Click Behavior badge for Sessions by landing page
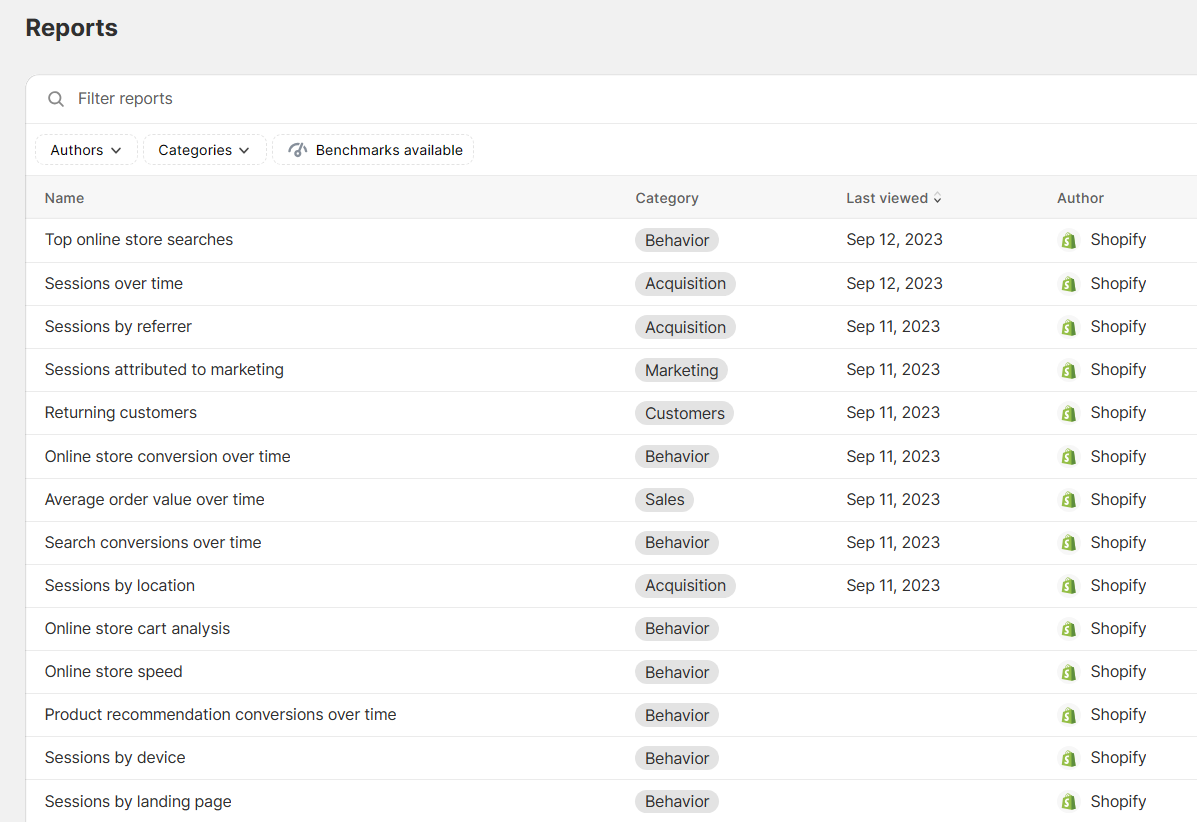 click(x=676, y=801)
